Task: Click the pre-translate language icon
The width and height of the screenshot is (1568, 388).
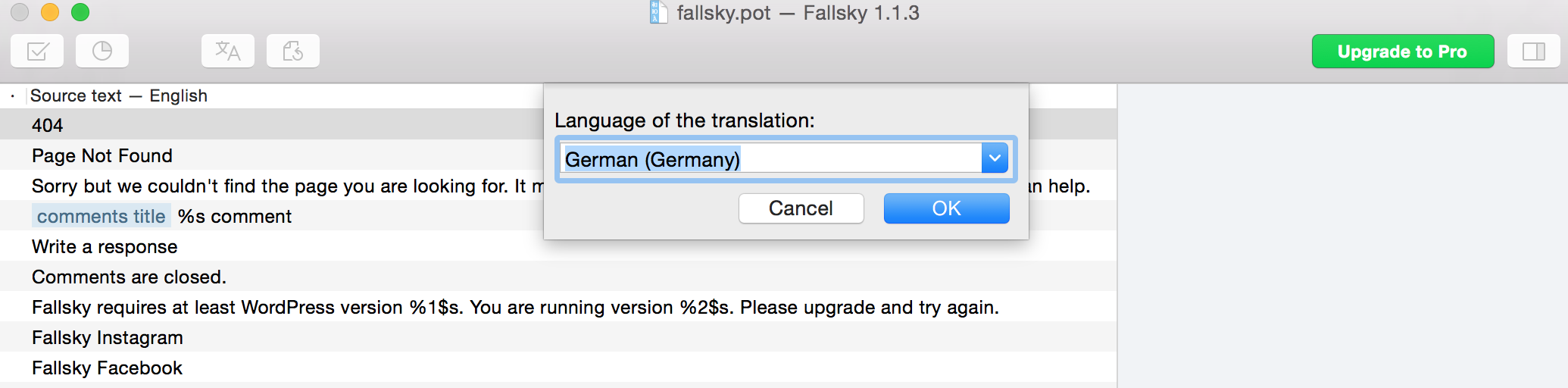Action: [228, 52]
